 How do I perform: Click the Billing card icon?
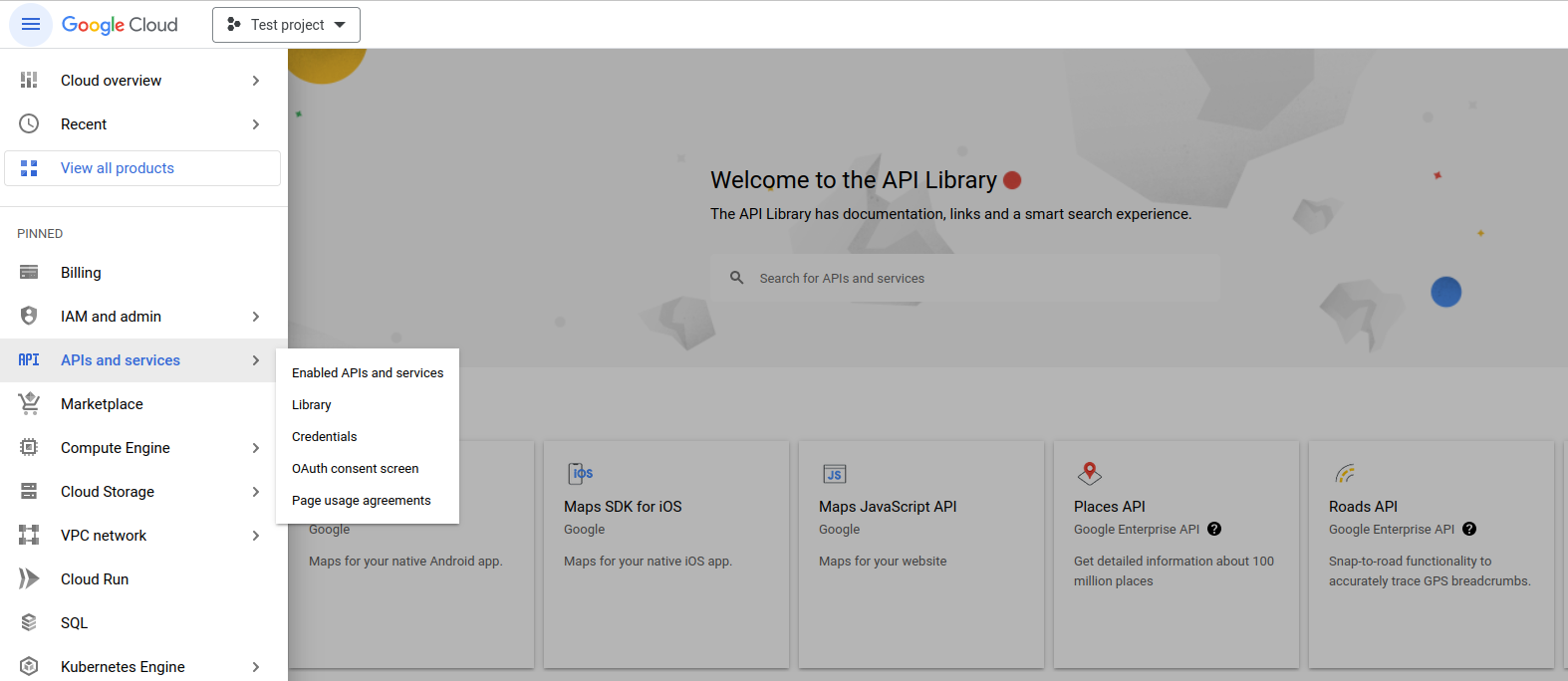tap(29, 272)
